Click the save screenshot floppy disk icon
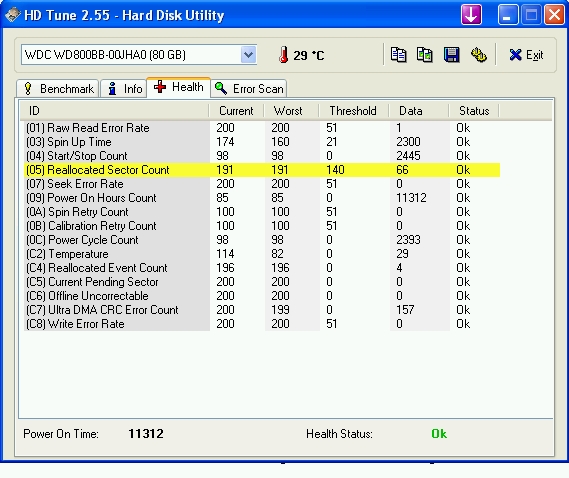569x478 pixels. coord(451,55)
